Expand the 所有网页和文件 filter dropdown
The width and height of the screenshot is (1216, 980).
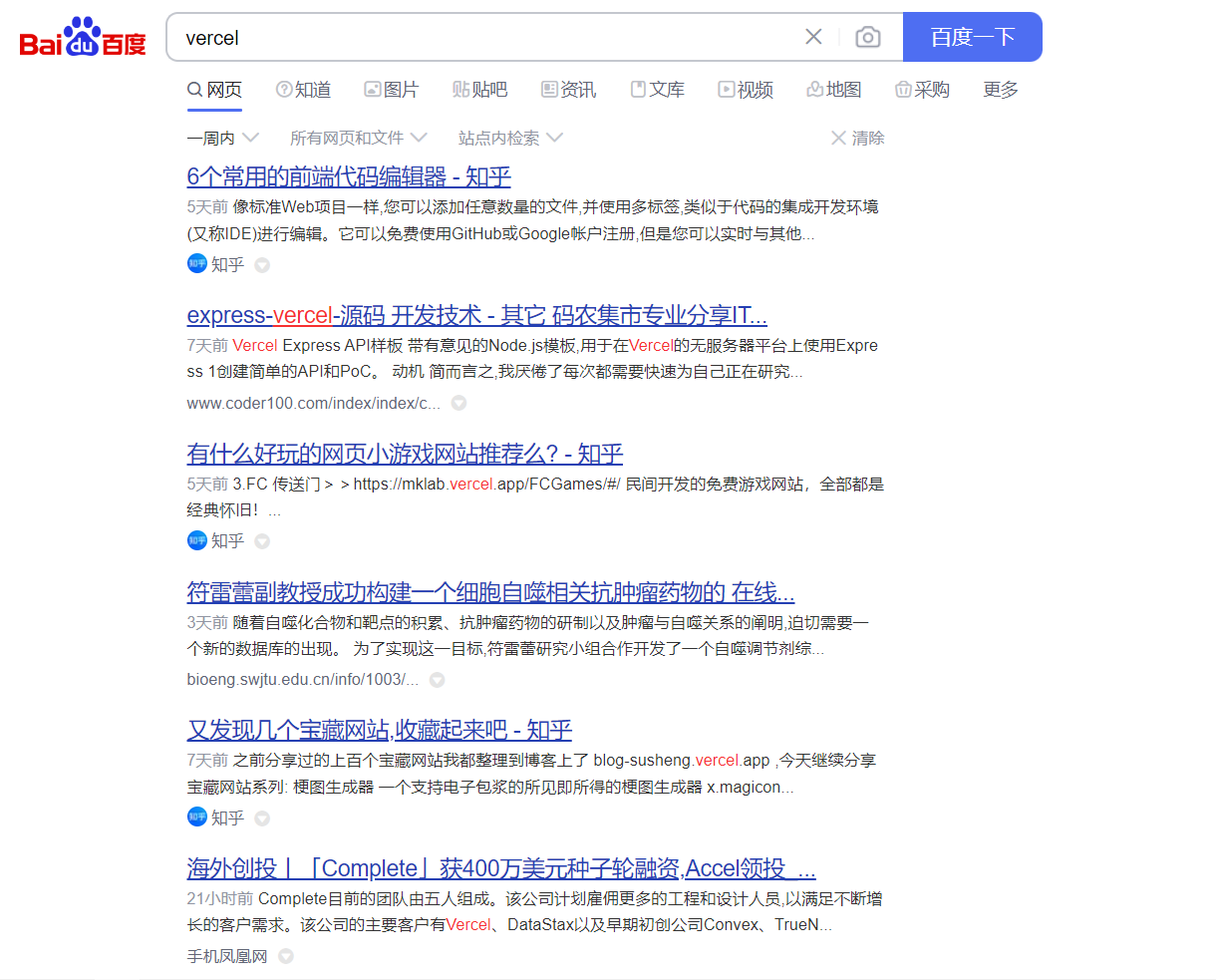(420, 138)
